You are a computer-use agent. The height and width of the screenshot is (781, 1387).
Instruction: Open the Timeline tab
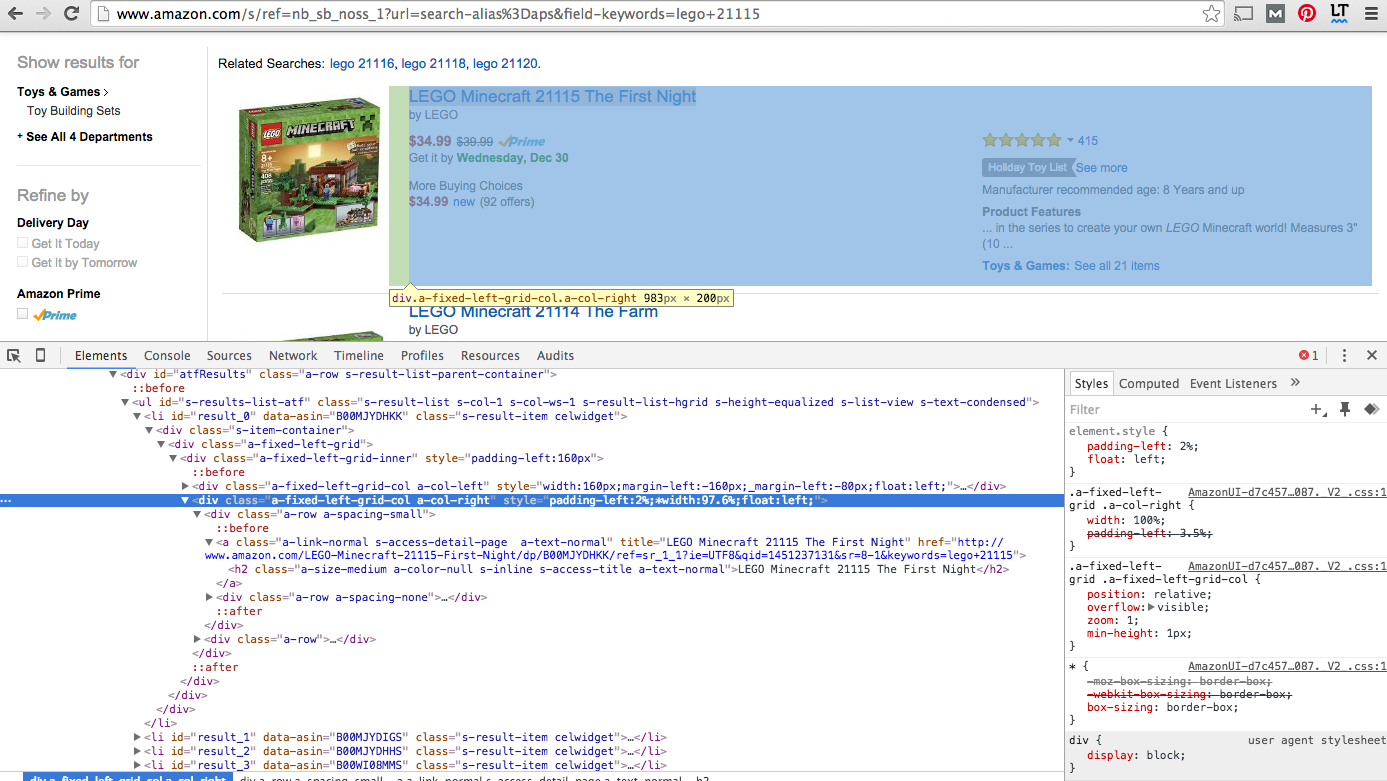pyautogui.click(x=359, y=355)
